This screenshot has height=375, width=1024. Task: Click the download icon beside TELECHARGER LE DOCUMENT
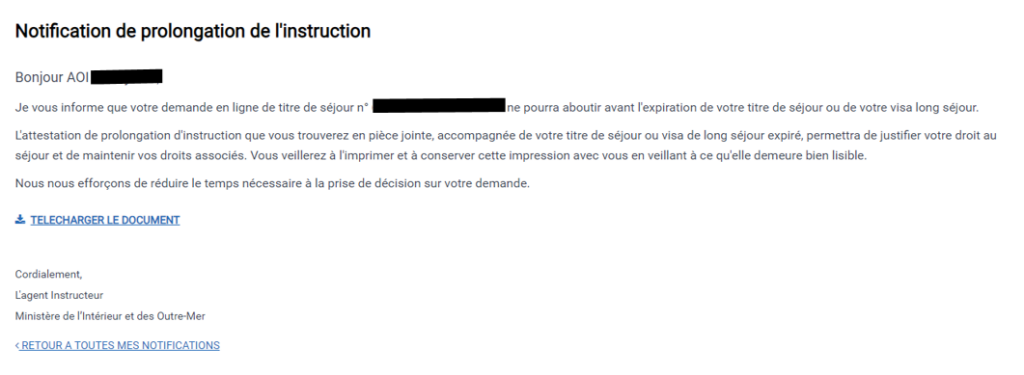pyautogui.click(x=20, y=220)
